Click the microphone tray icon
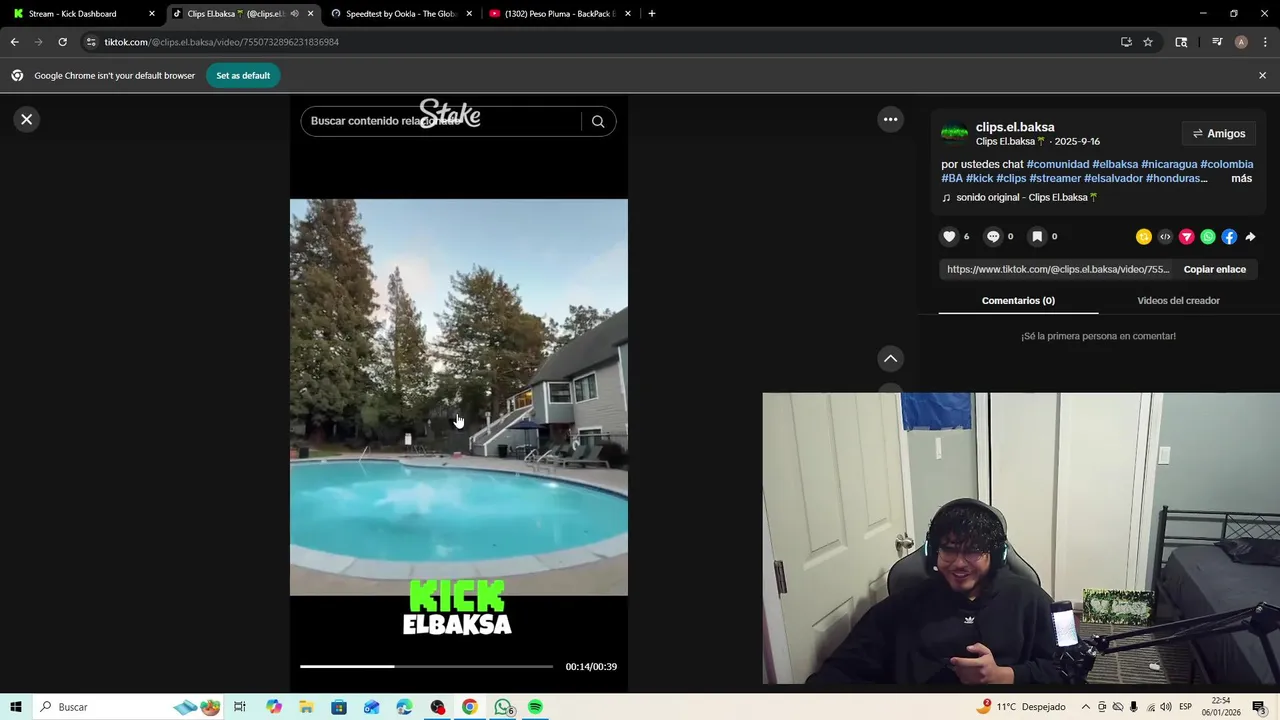Image resolution: width=1280 pixels, height=720 pixels. coord(1134,707)
